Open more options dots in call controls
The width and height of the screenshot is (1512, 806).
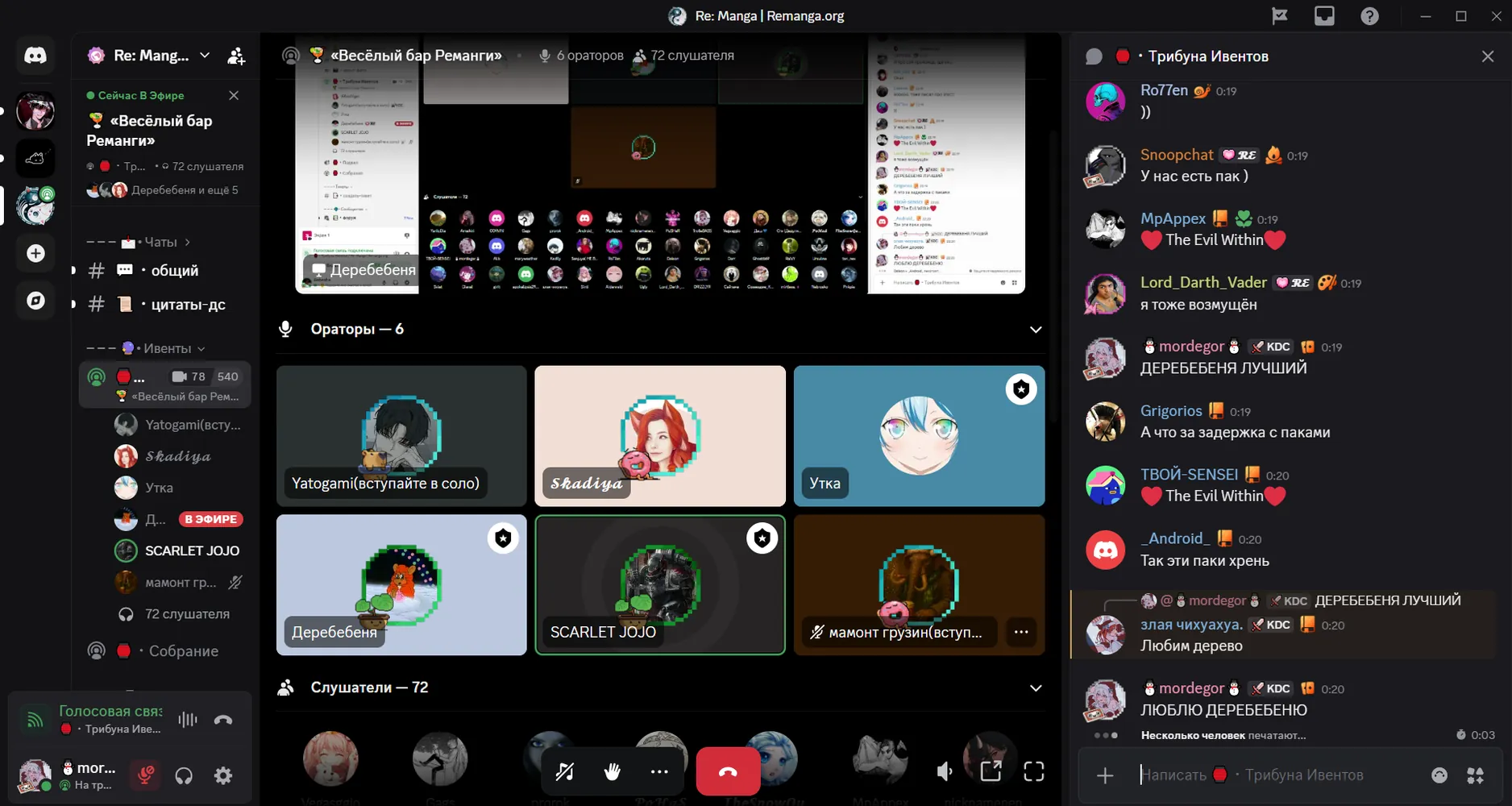pyautogui.click(x=659, y=771)
